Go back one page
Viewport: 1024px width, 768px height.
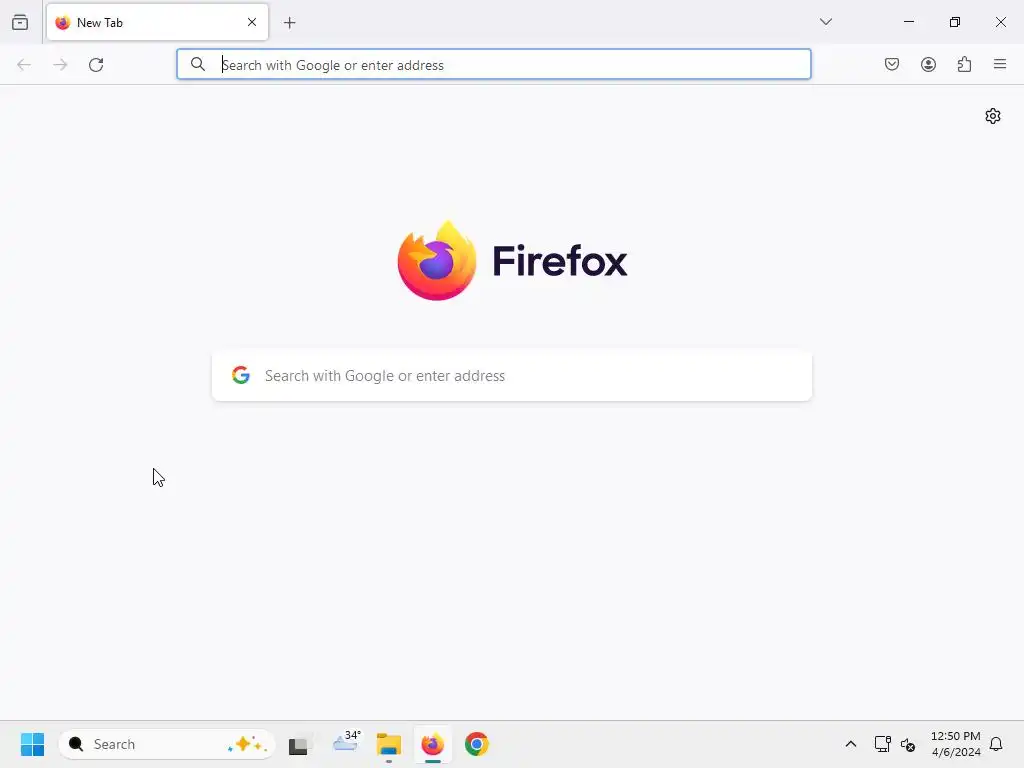coord(24,65)
